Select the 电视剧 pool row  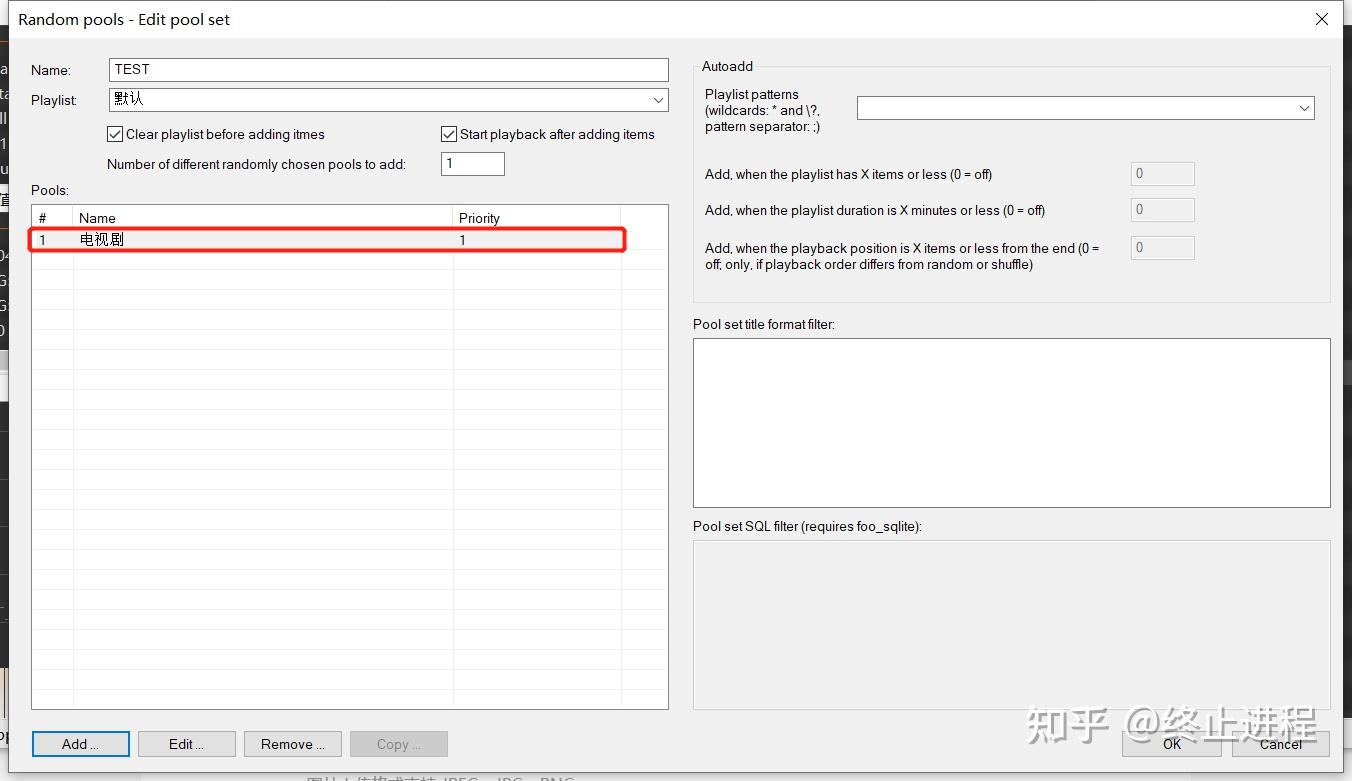[x=327, y=240]
